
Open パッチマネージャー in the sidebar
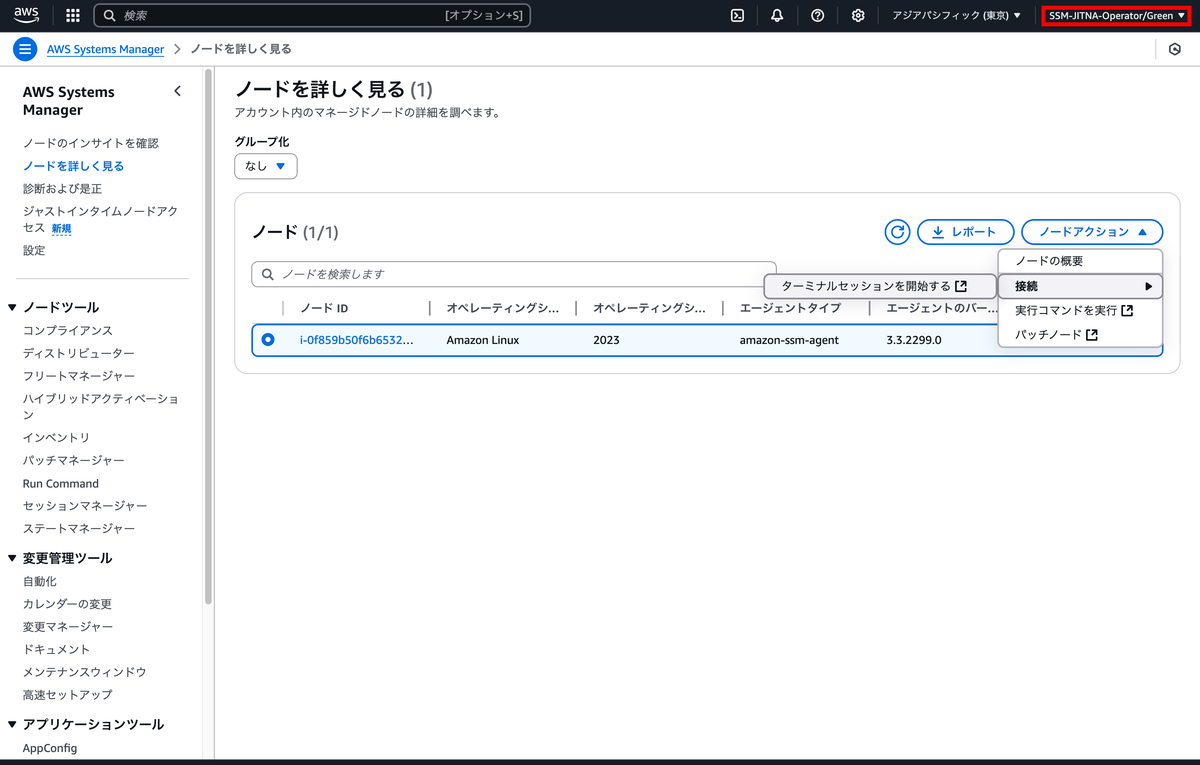pos(74,460)
